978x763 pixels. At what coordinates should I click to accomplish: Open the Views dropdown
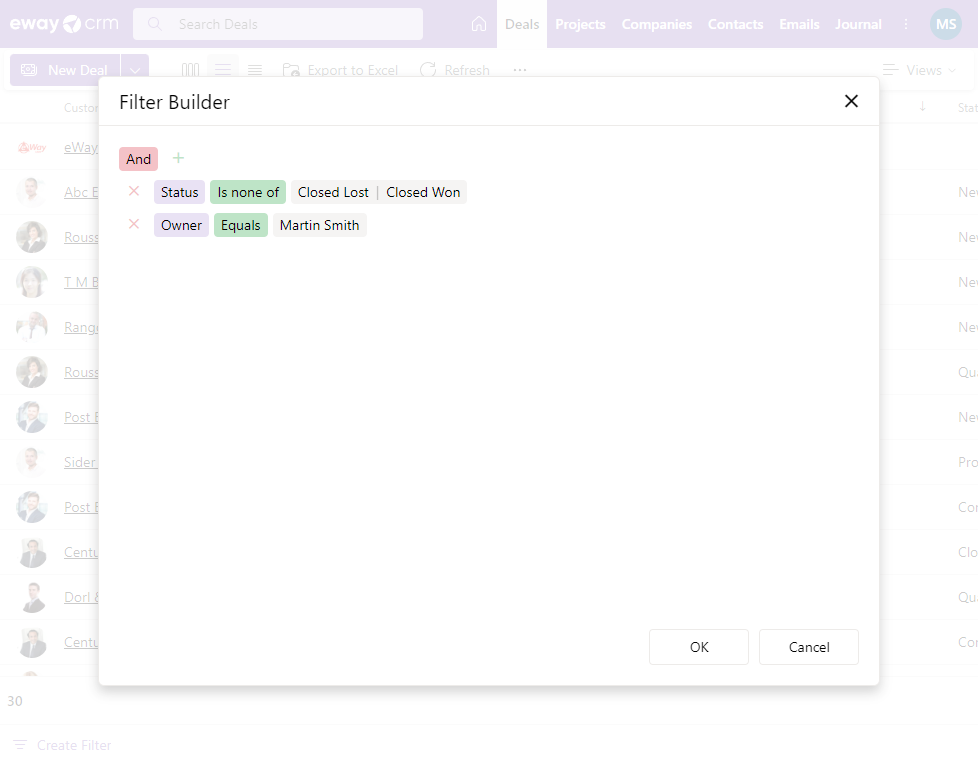point(919,70)
